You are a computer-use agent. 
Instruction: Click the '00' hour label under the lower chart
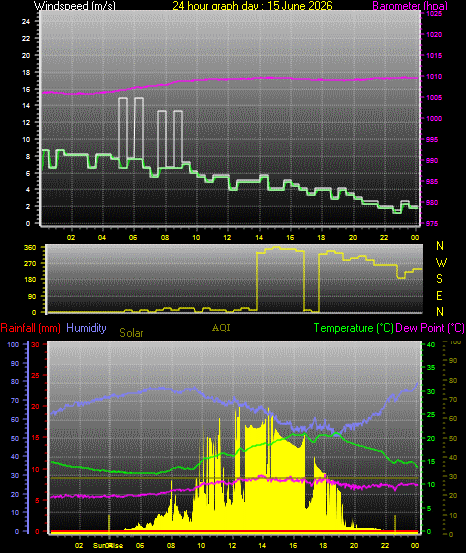point(416,545)
